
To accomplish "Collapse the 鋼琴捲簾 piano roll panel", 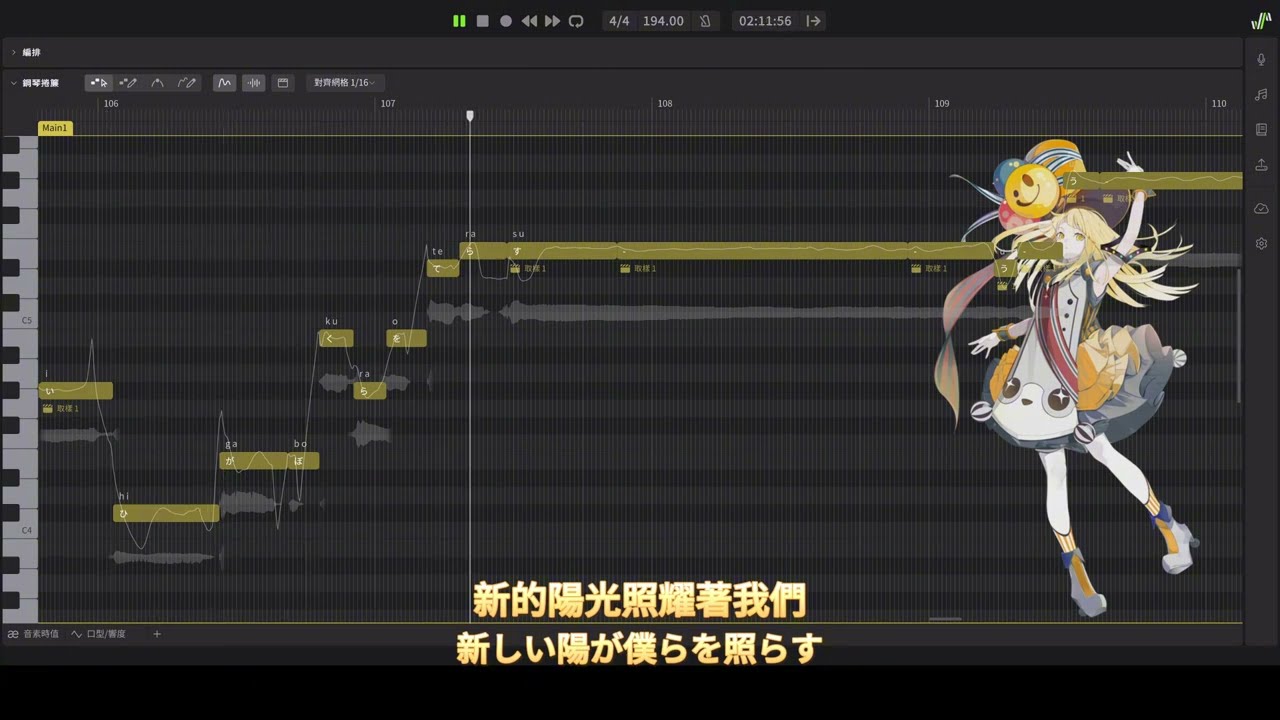I will [x=14, y=83].
